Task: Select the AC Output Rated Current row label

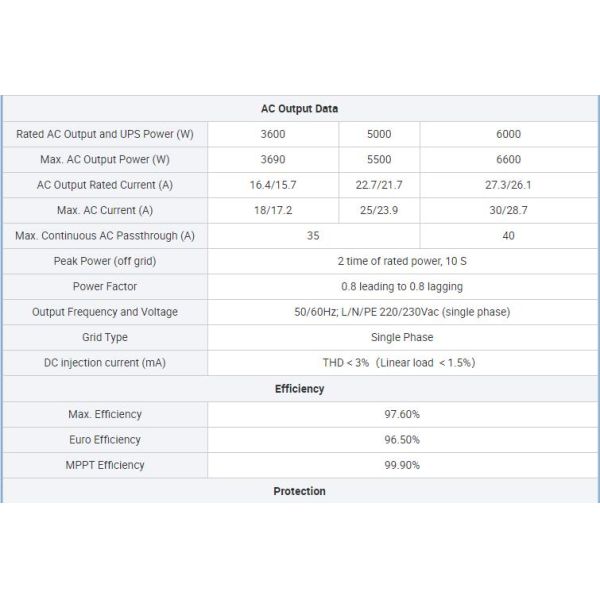Action: point(105,185)
